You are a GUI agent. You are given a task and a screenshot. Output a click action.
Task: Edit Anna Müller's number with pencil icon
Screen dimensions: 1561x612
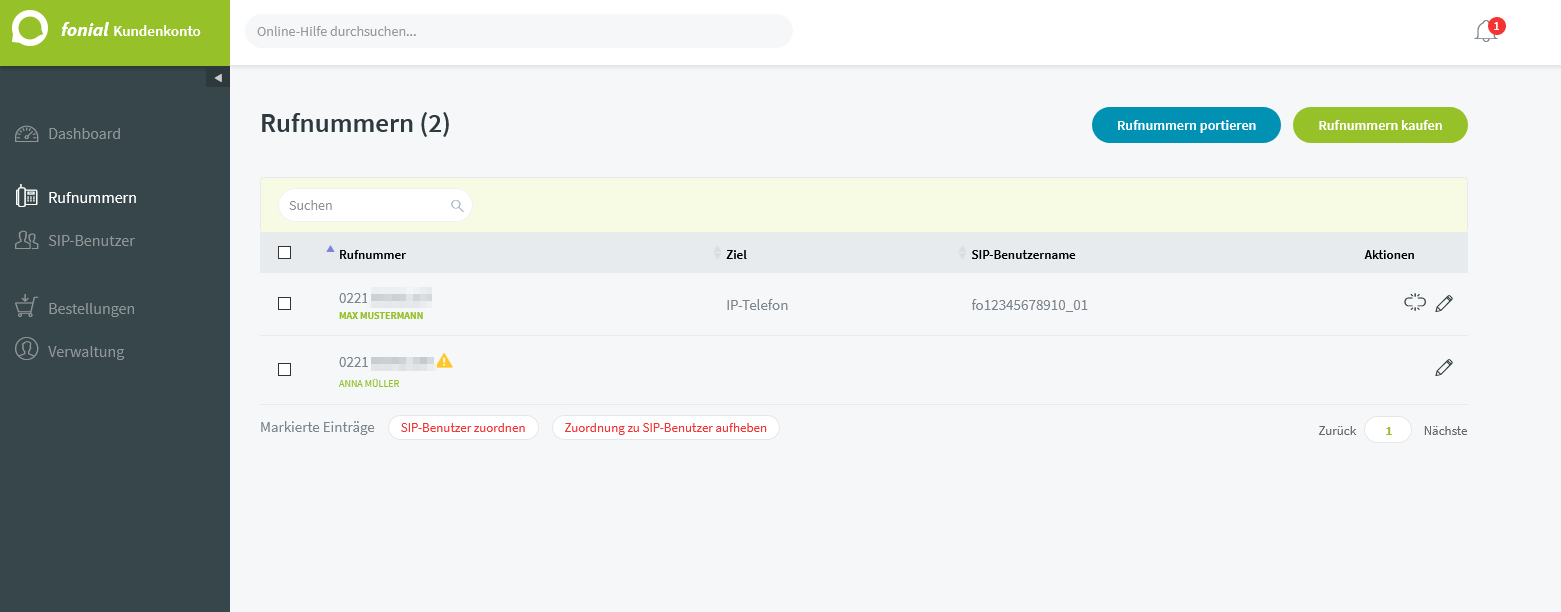1443,368
